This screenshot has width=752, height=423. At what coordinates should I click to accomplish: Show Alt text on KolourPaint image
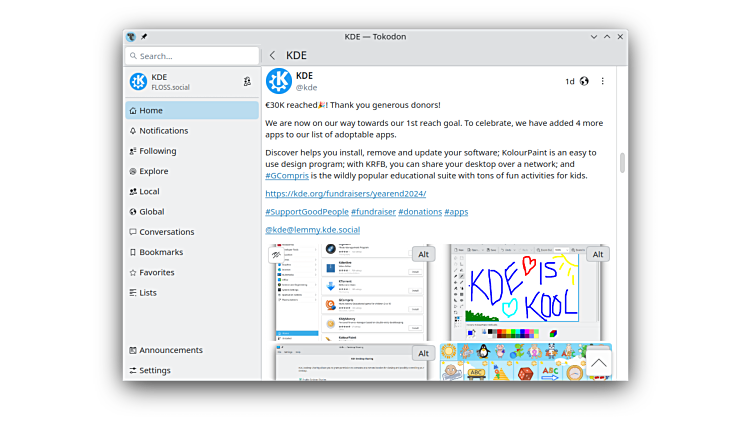coord(597,254)
